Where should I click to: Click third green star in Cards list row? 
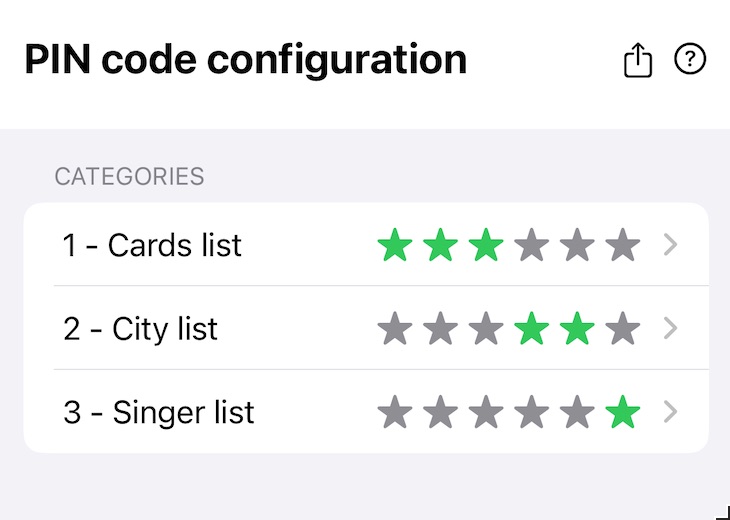(x=486, y=244)
